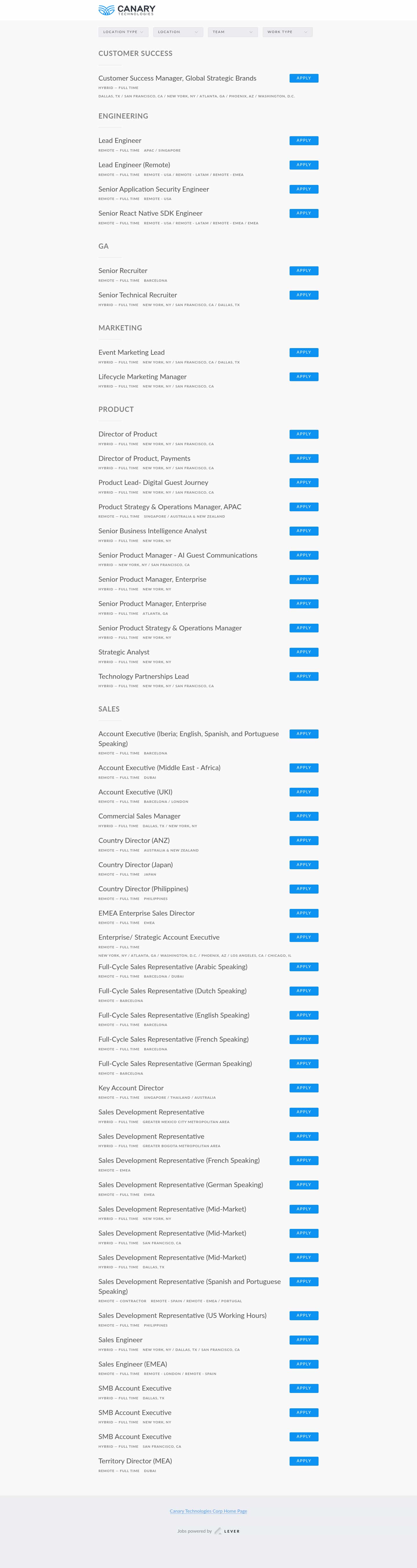Click the Lever logo in footer

tap(227, 1531)
